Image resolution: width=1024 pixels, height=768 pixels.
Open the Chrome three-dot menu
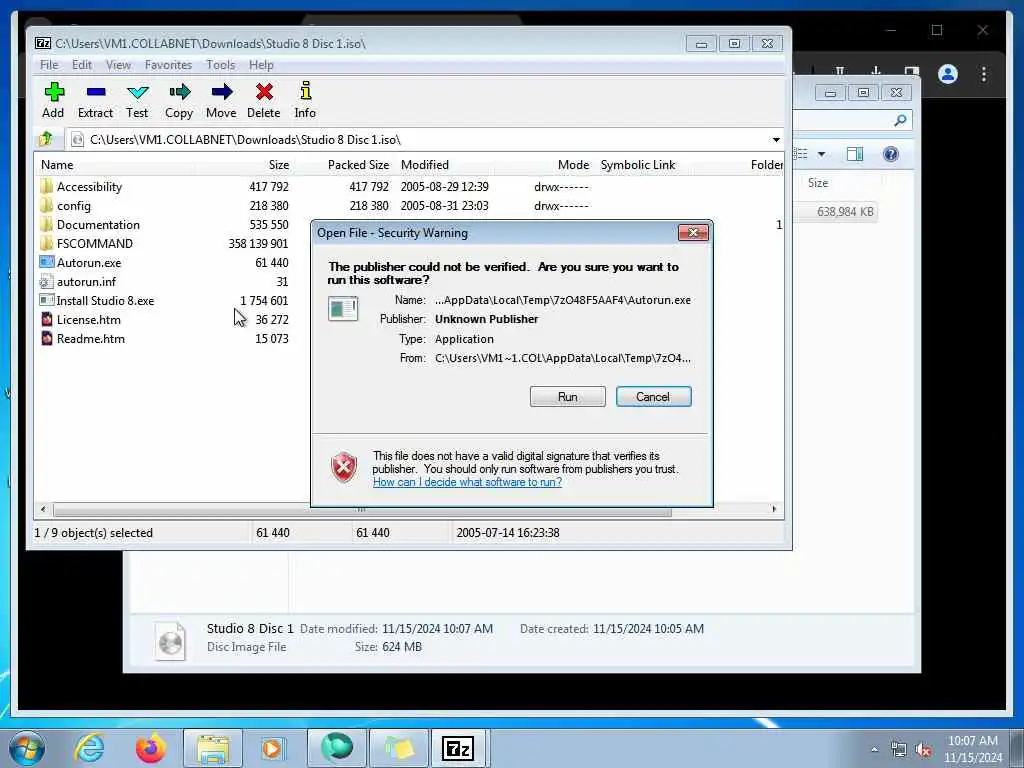pyautogui.click(x=984, y=74)
